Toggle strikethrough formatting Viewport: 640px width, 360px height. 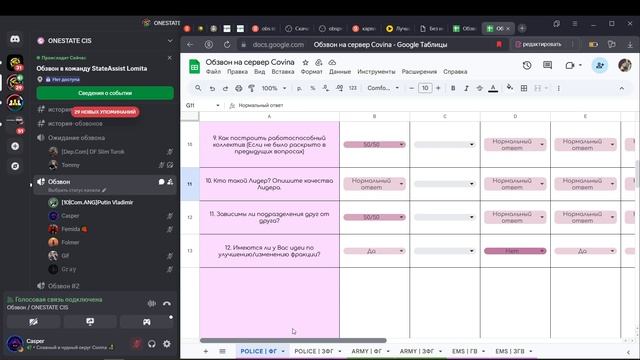480,88
